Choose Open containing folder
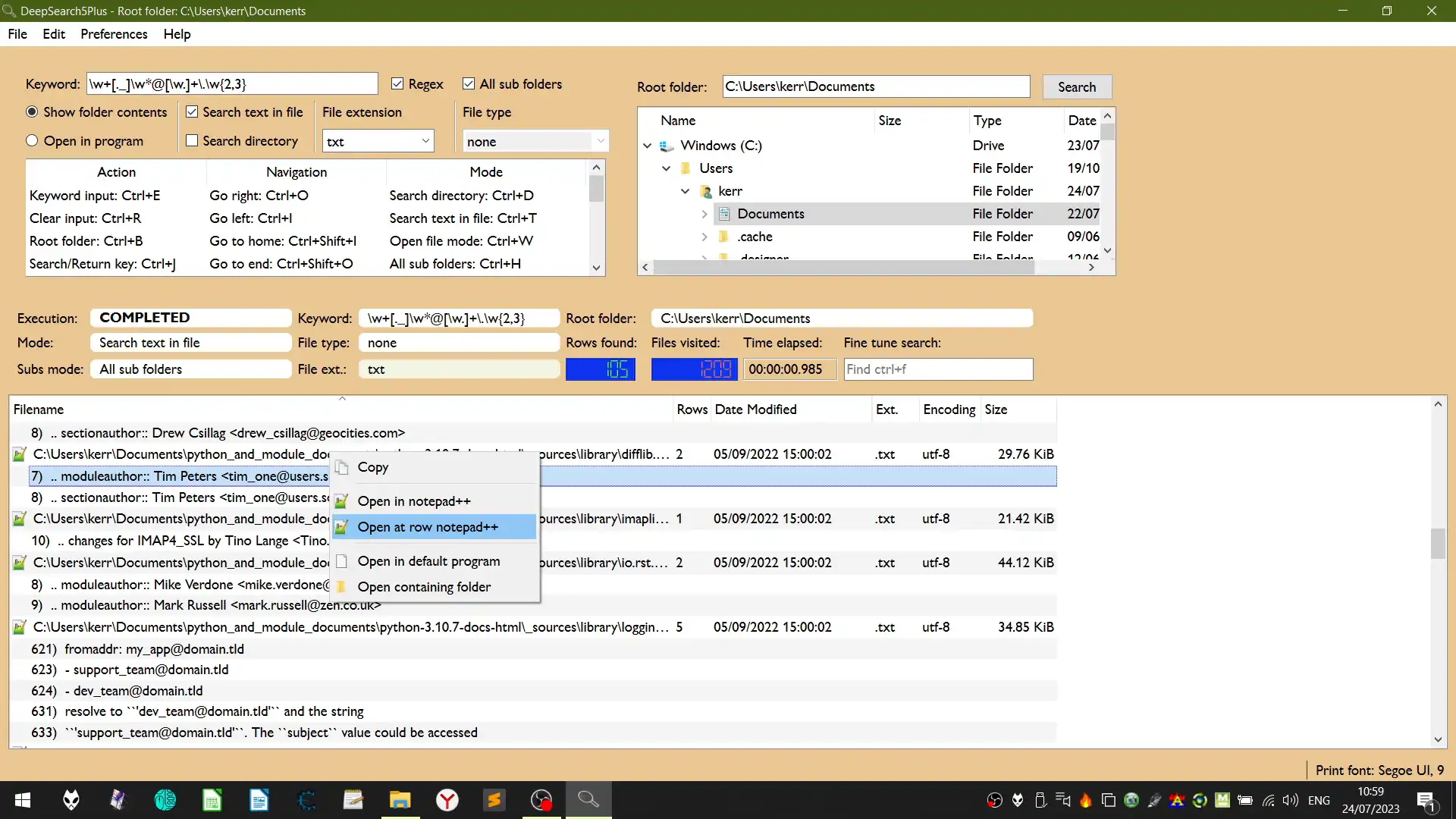The image size is (1456, 819). coord(434,587)
